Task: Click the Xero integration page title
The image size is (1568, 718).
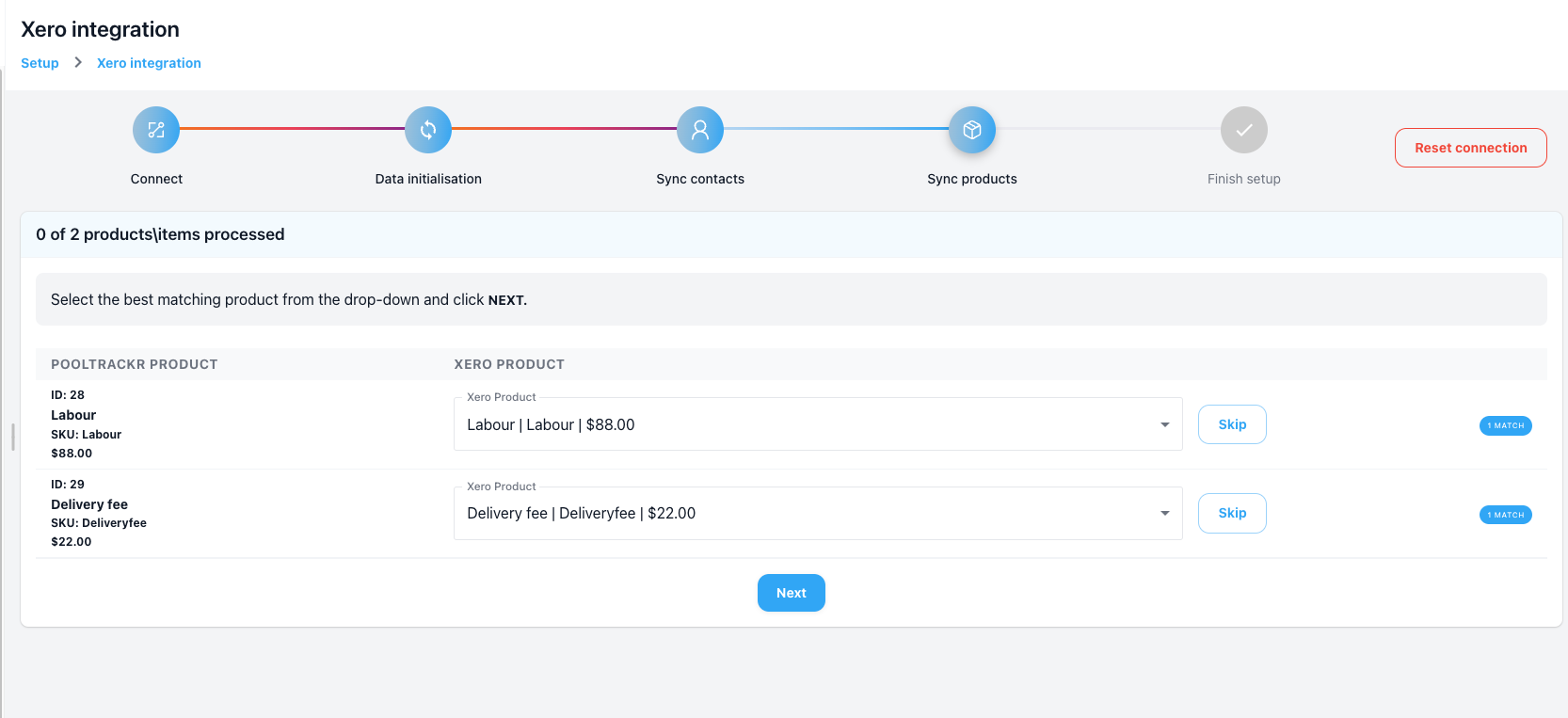Action: point(100,29)
